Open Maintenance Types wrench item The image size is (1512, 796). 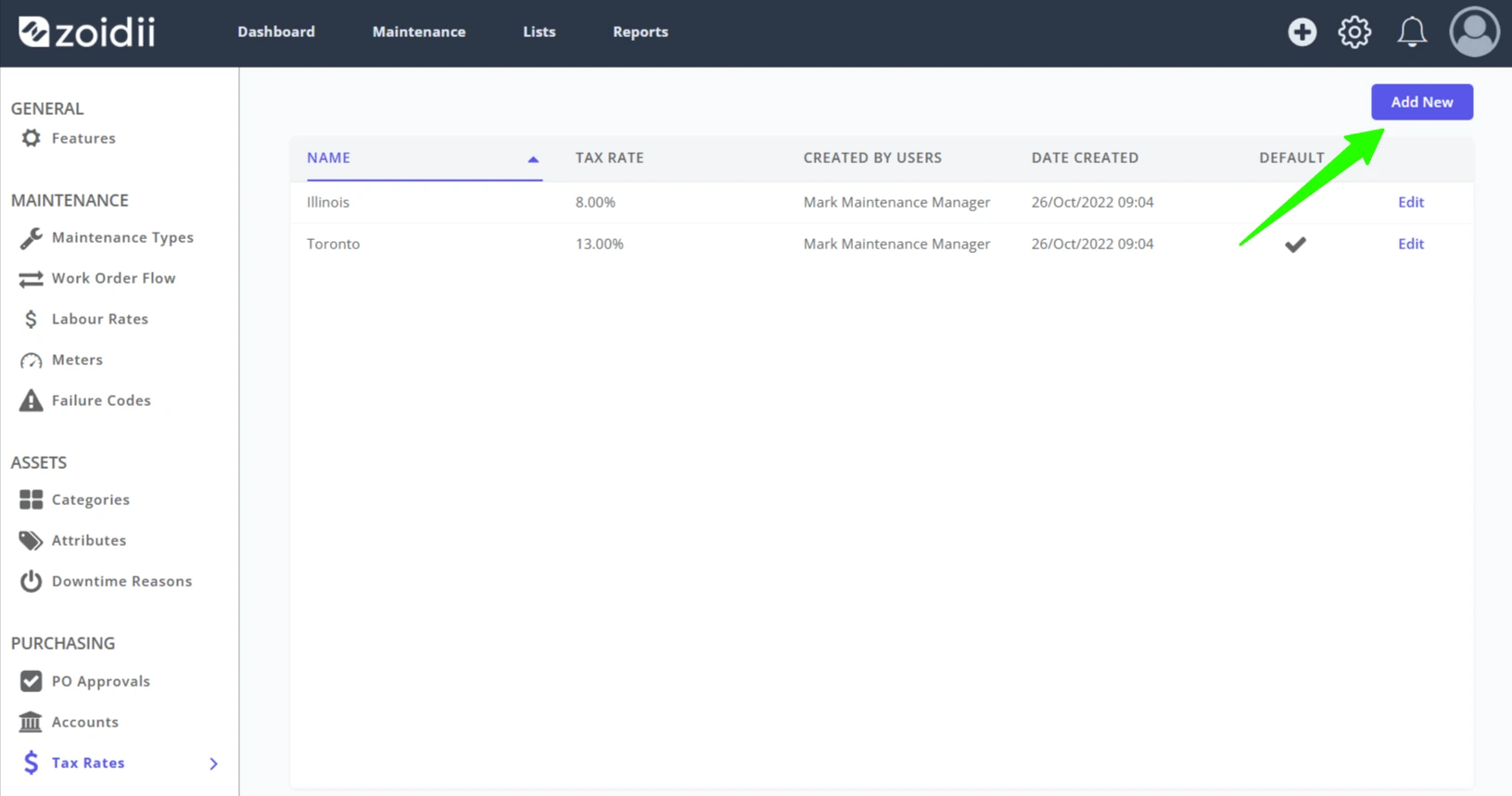[x=107, y=237]
